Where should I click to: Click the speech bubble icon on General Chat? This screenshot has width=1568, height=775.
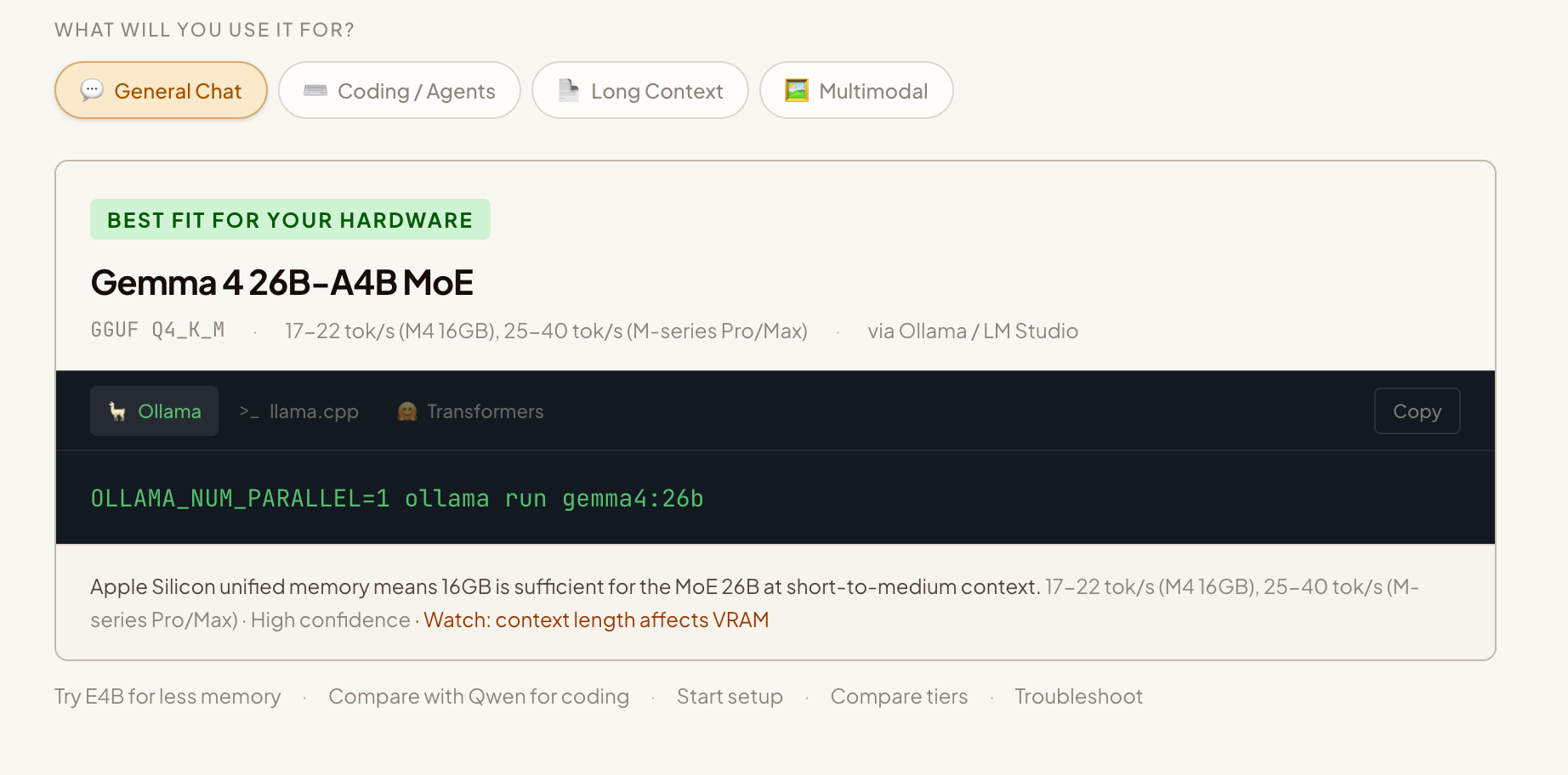(90, 89)
